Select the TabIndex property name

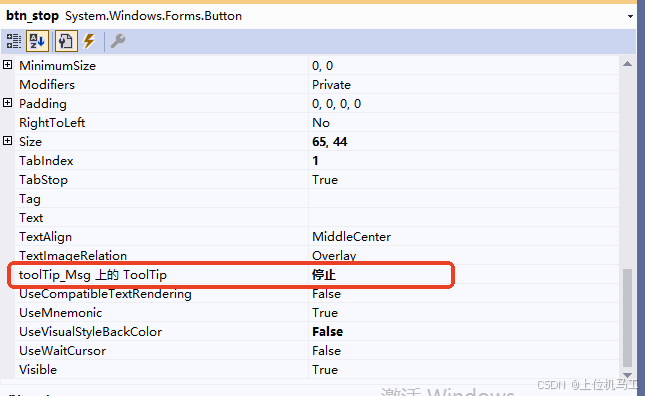(x=46, y=161)
